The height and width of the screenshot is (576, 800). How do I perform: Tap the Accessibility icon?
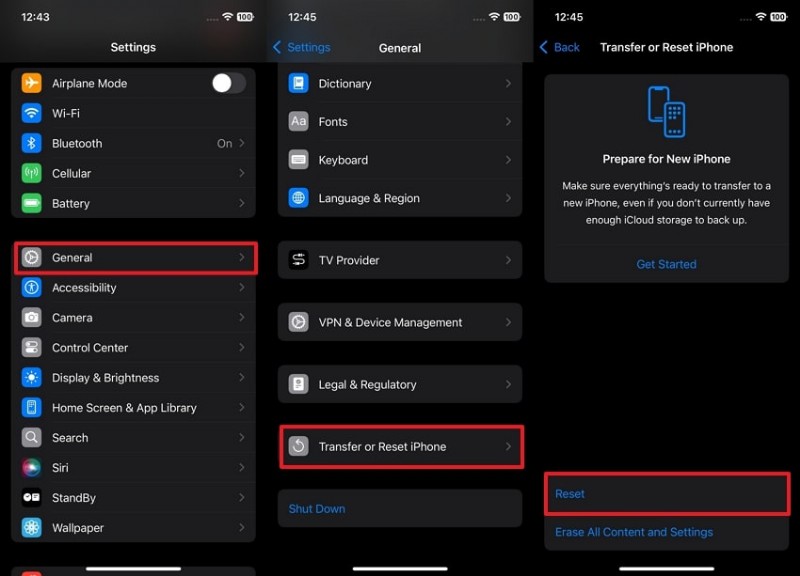click(x=32, y=288)
